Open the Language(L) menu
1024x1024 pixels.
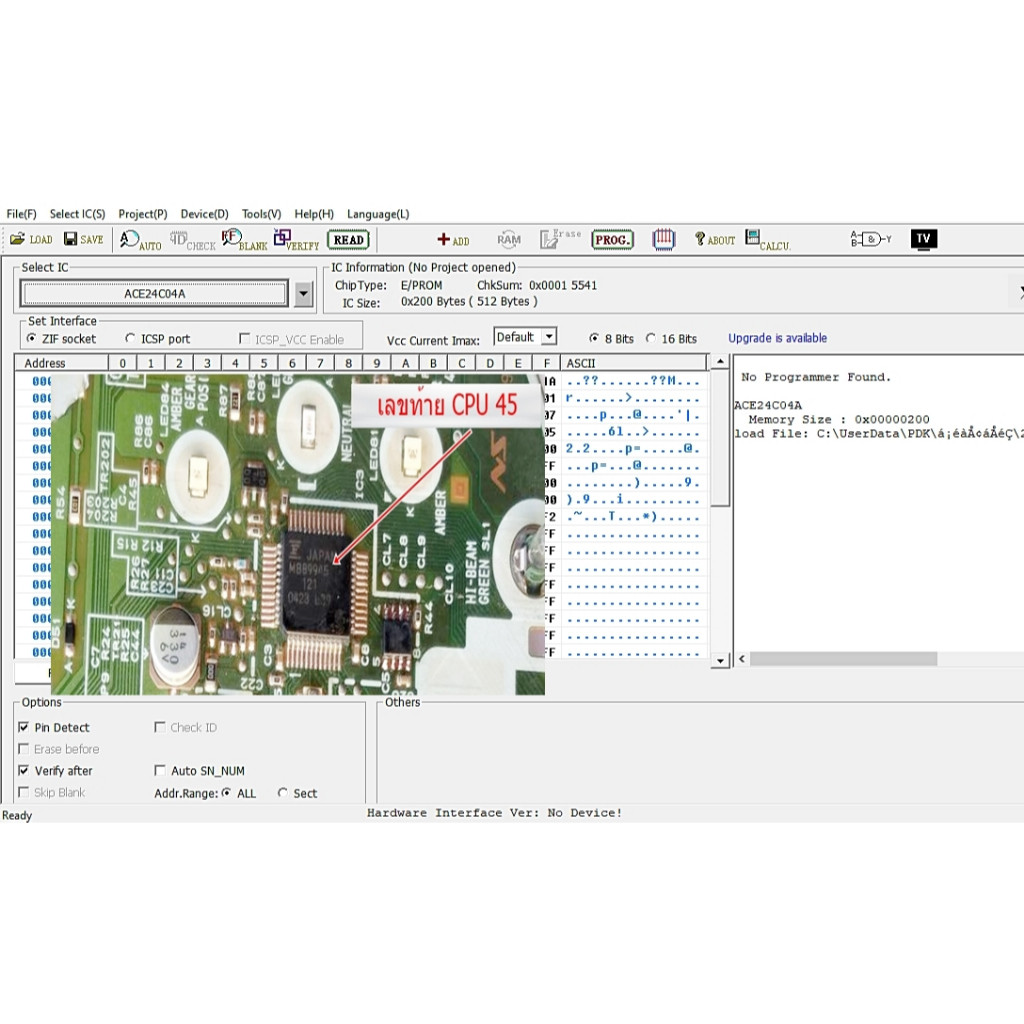pos(378,214)
